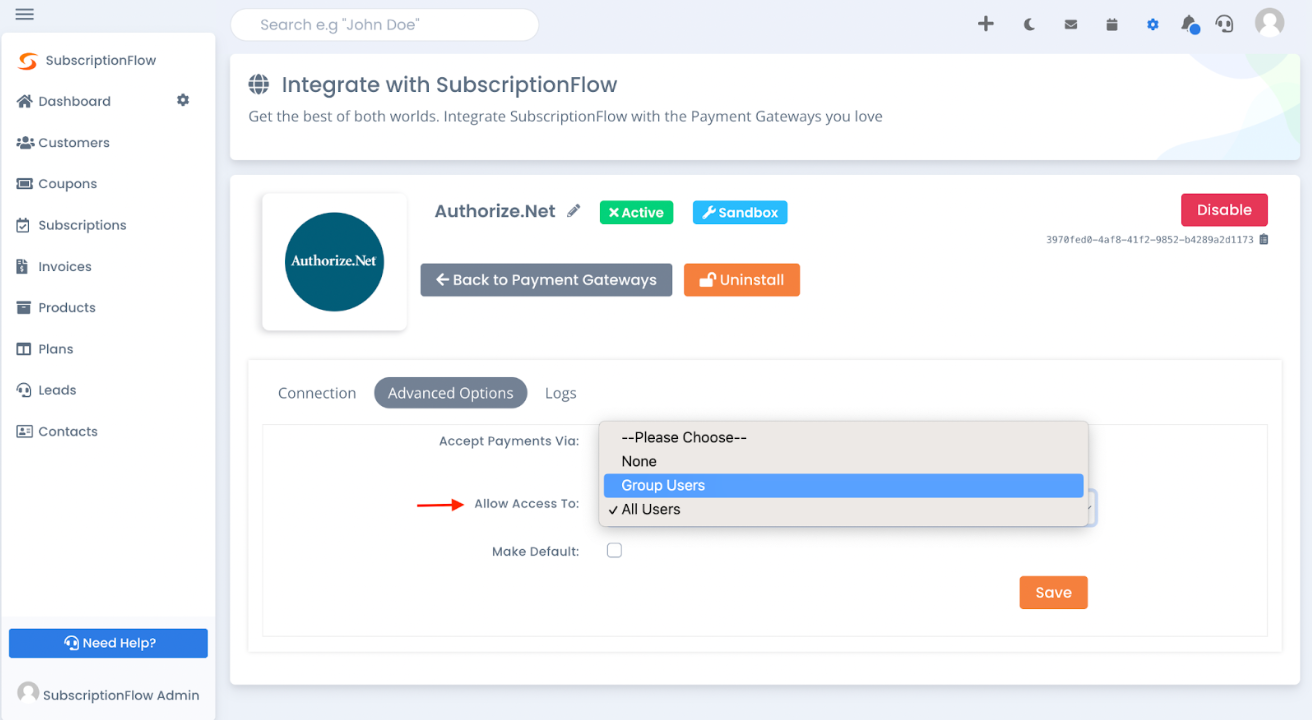Select the Advanced Options tab
This screenshot has height=720, width=1312.
pyautogui.click(x=450, y=393)
